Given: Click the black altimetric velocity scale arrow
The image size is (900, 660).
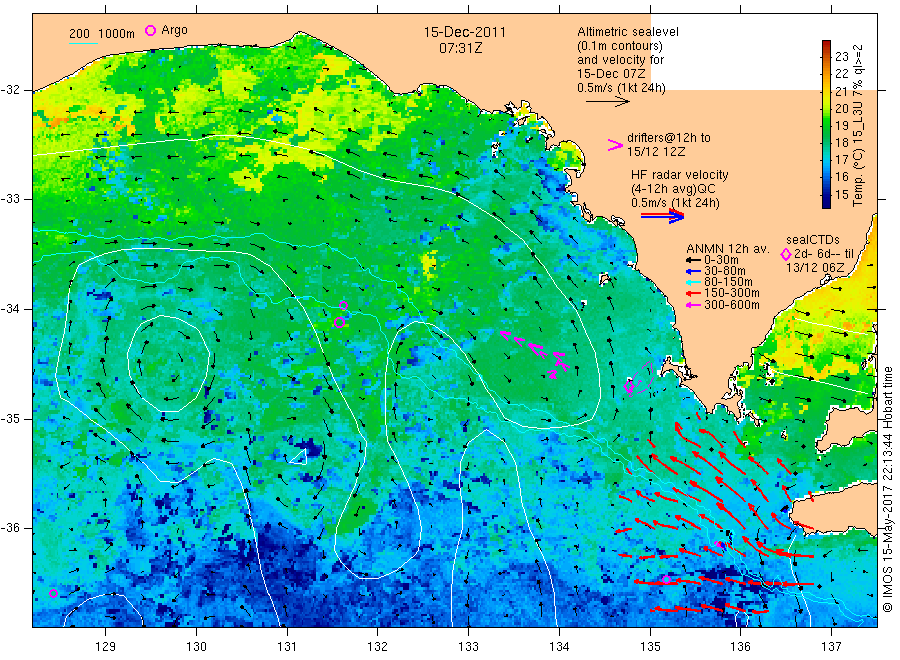Looking at the screenshot, I should (607, 102).
